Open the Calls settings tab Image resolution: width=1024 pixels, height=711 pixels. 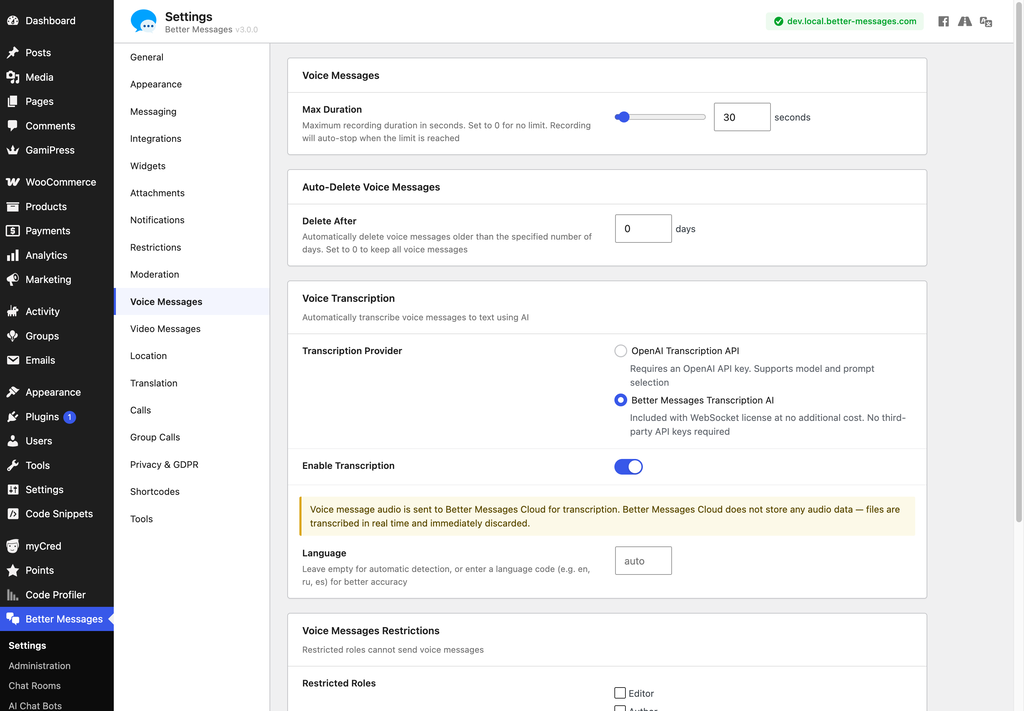point(191,410)
